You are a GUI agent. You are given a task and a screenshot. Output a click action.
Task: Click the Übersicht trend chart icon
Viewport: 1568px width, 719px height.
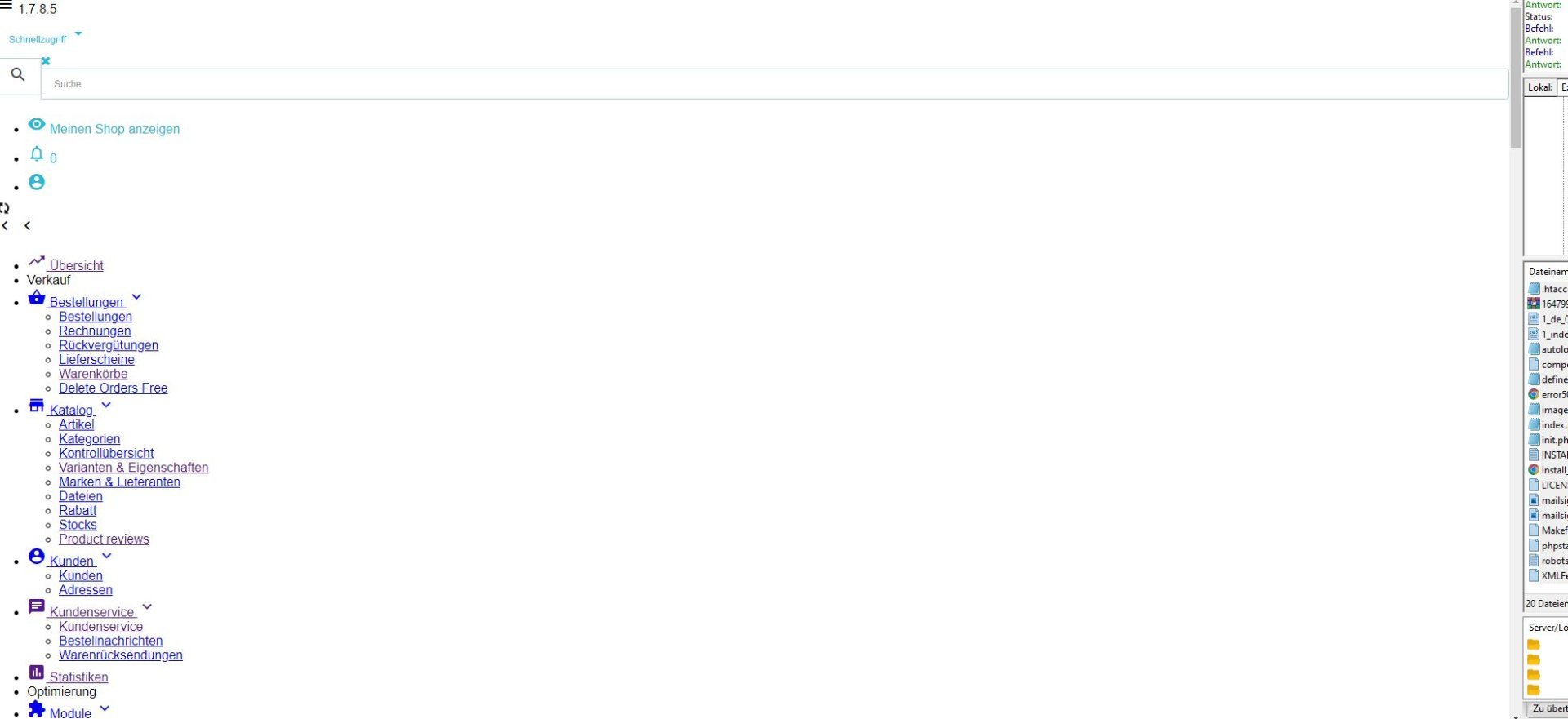[x=37, y=261]
